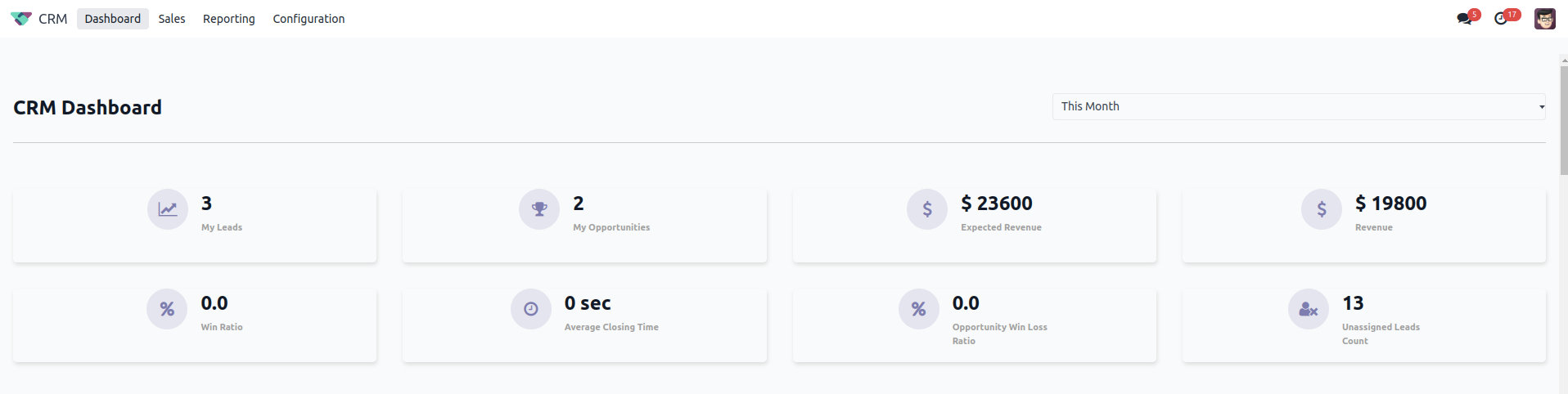Click the Revenue dollar icon
1568x394 pixels.
coord(1322,210)
